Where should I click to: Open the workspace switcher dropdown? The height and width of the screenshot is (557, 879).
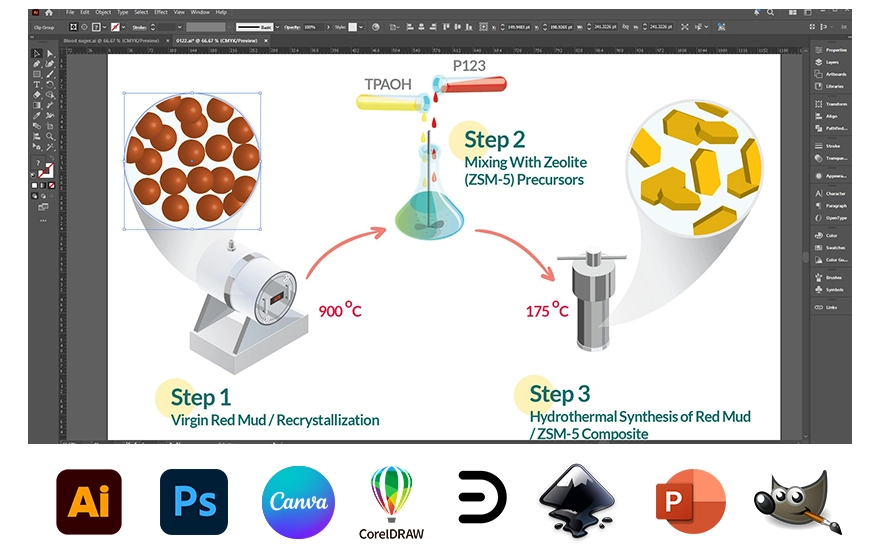click(808, 12)
